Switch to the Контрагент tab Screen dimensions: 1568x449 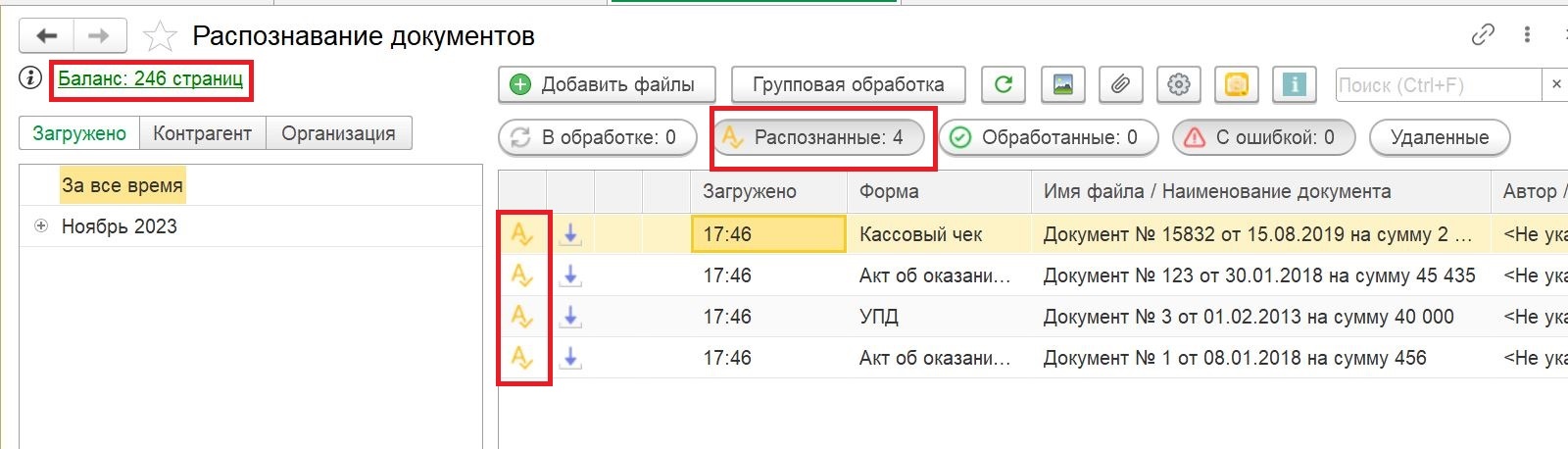(x=202, y=133)
